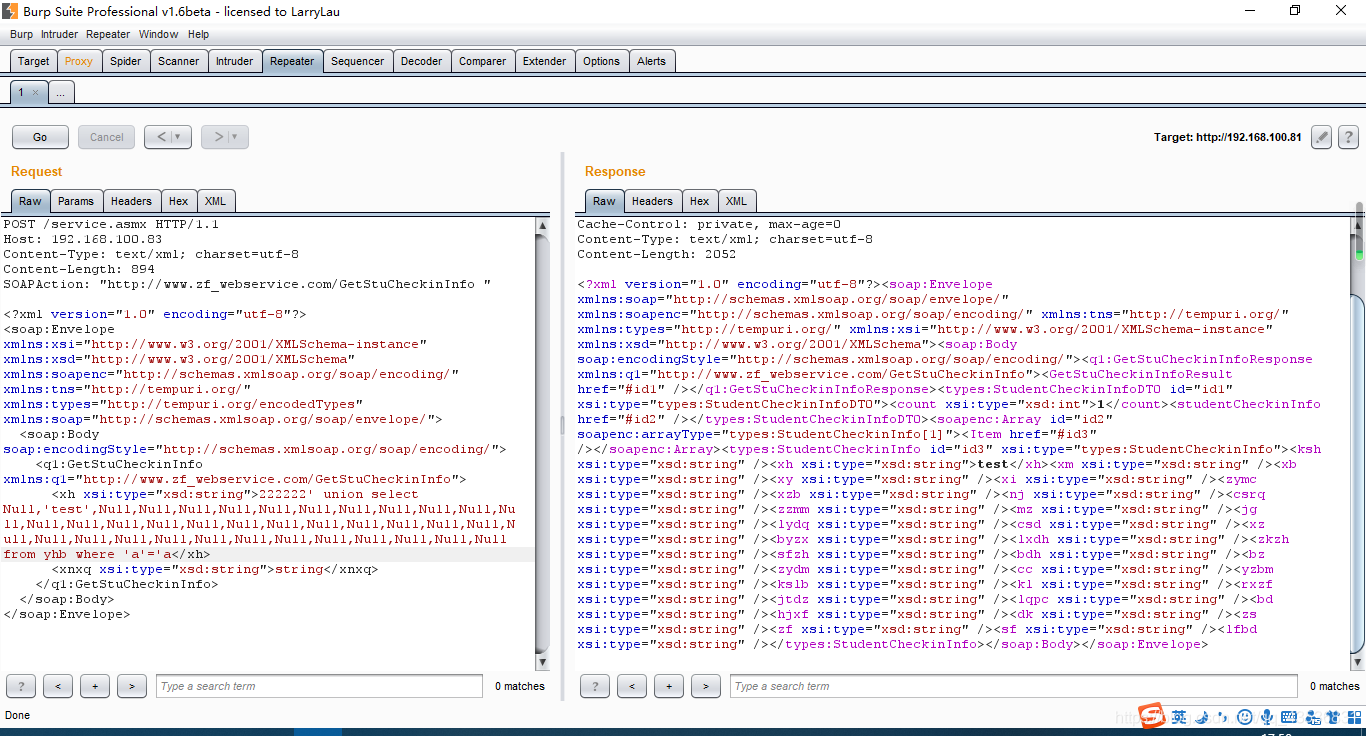Image resolution: width=1366 pixels, height=736 pixels.
Task: Switch to the Intruder tool tab
Action: click(234, 61)
